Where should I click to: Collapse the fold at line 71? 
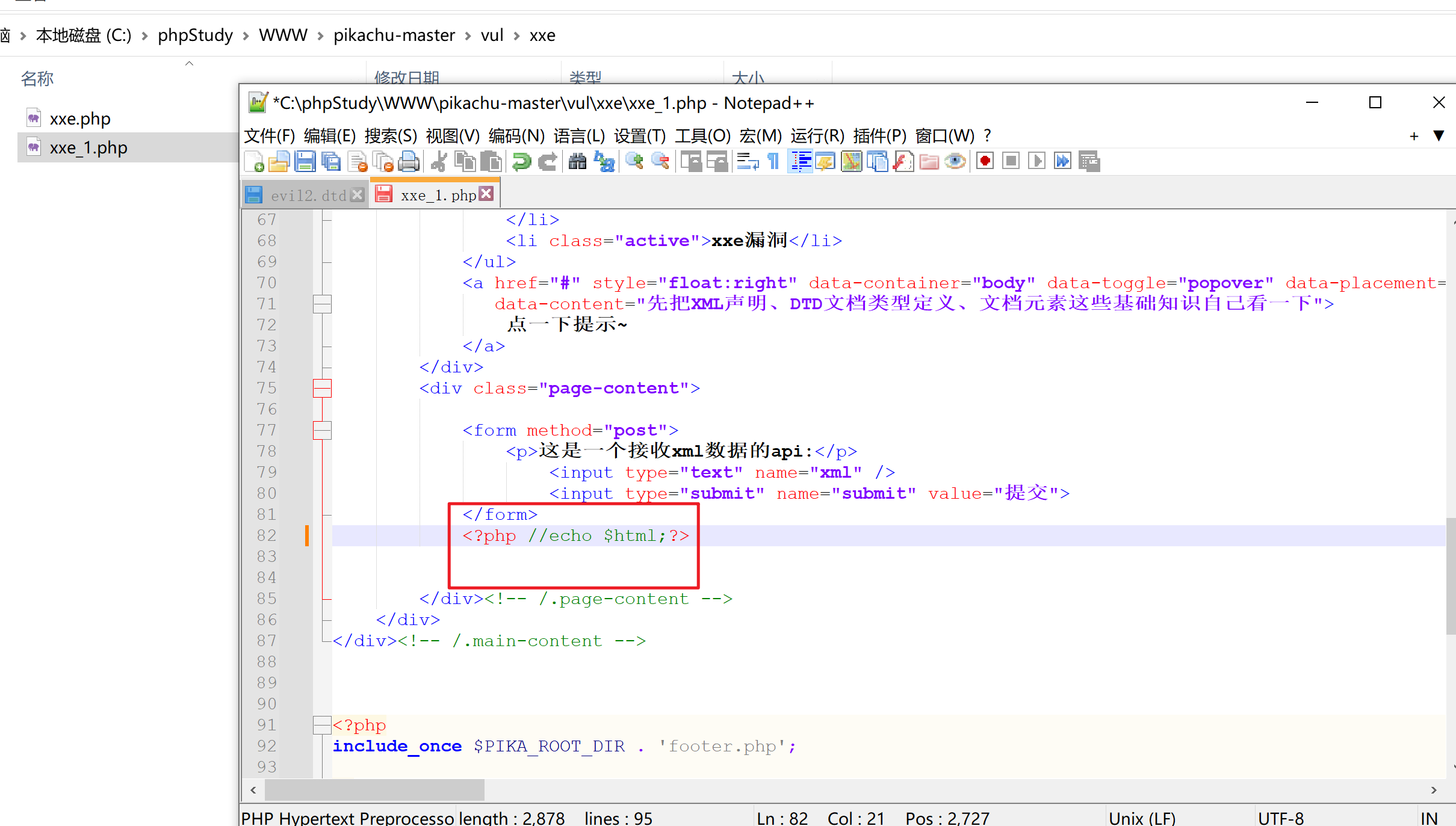point(322,304)
